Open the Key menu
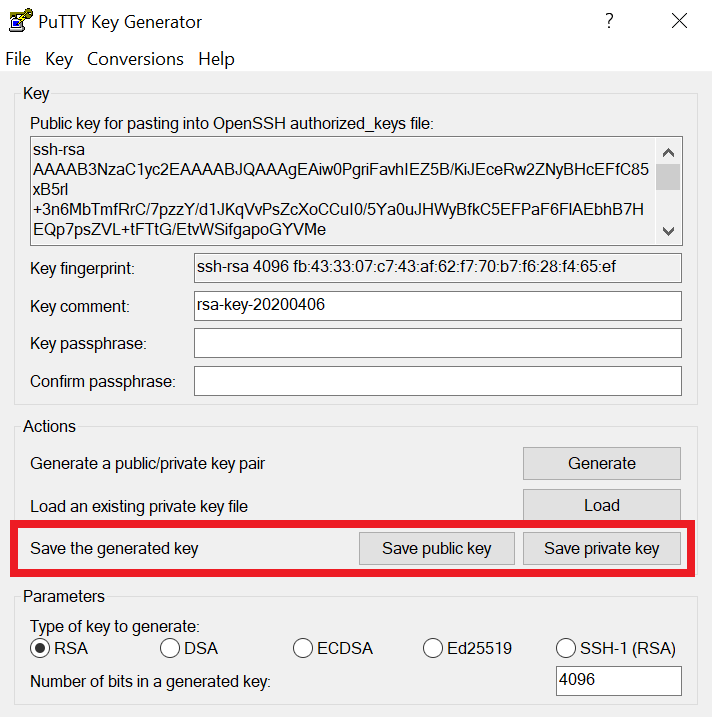This screenshot has width=712, height=717. [59, 59]
